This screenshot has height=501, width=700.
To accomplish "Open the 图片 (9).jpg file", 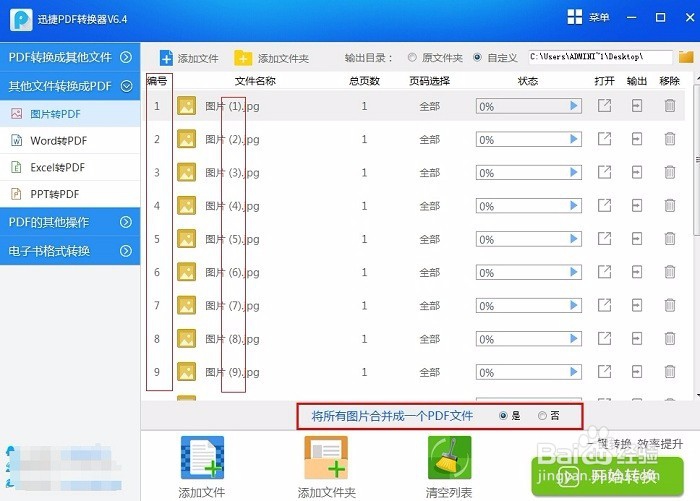I will [604, 372].
